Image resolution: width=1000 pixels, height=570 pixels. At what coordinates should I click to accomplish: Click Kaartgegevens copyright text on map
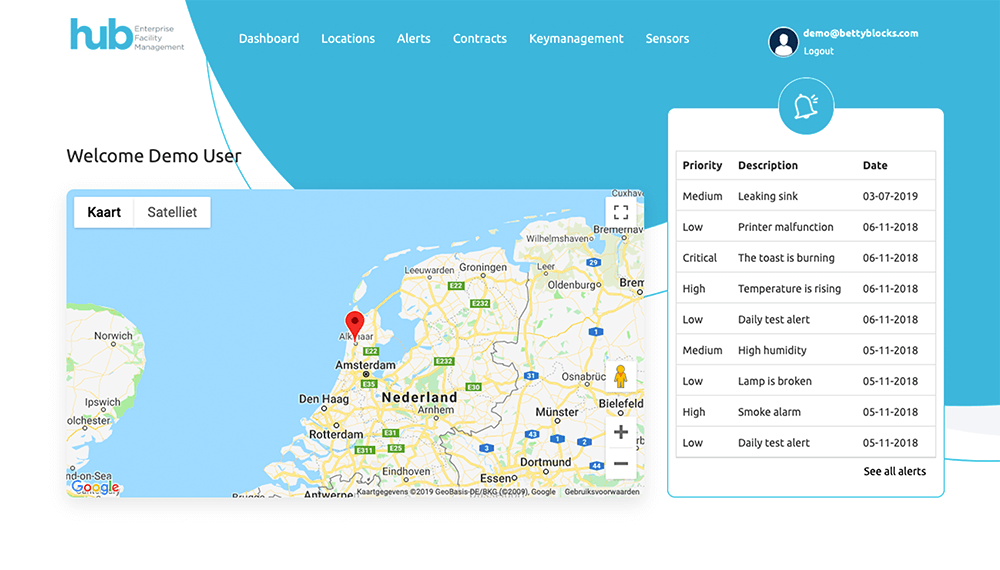point(456,492)
